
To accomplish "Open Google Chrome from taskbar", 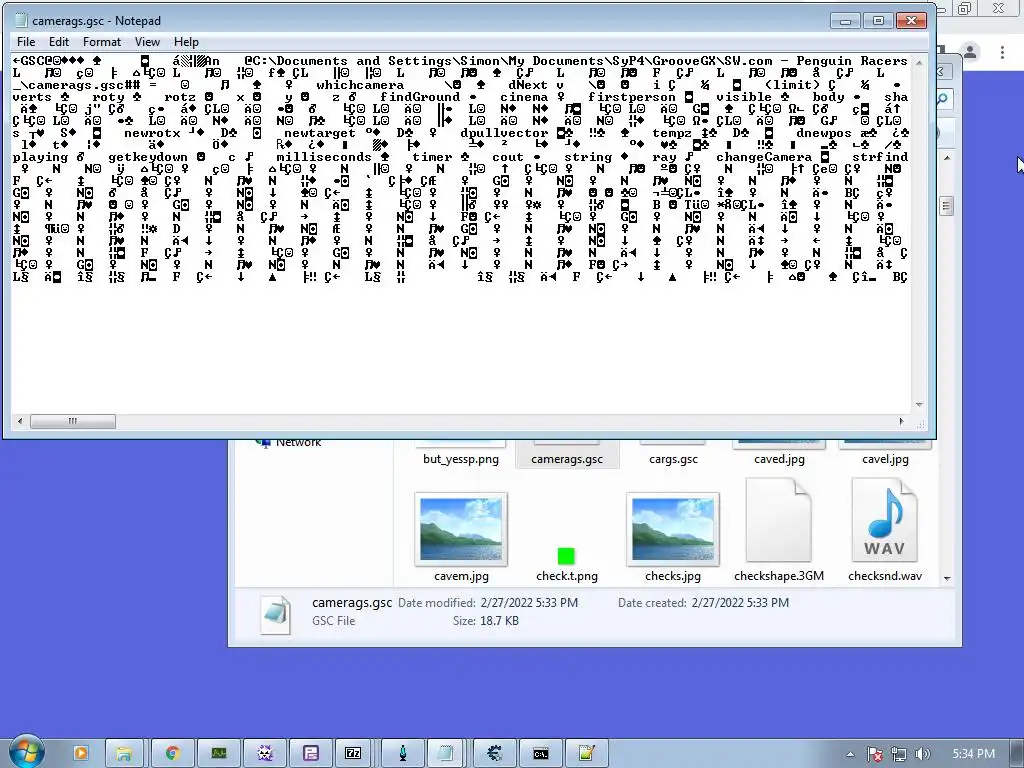I will (x=172, y=753).
